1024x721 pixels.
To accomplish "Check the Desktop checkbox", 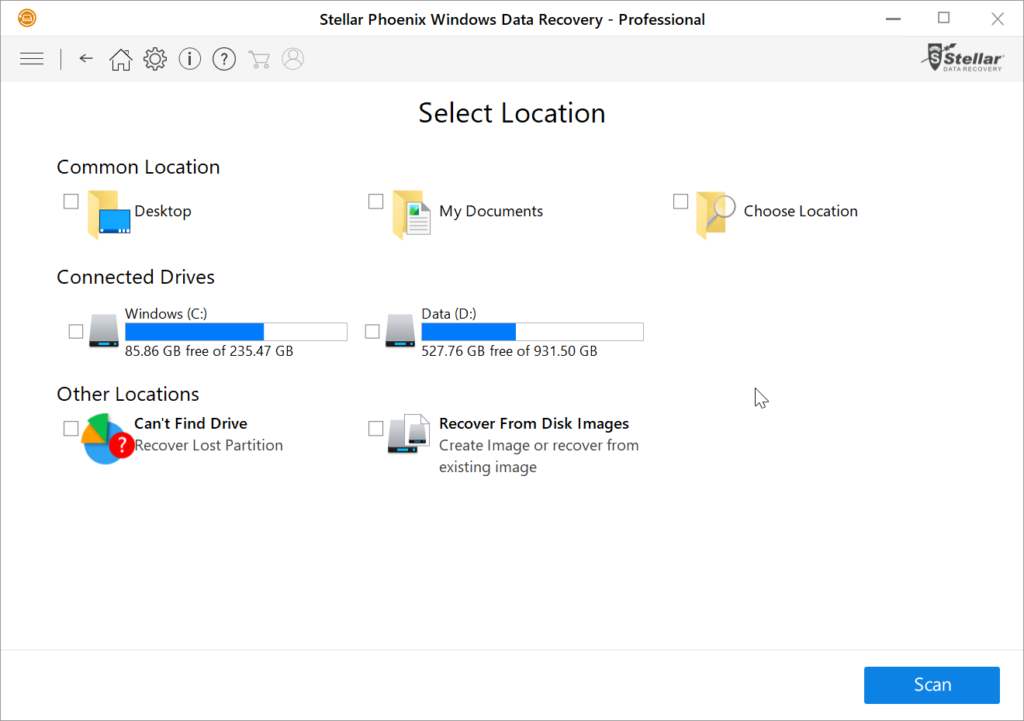I will (71, 201).
